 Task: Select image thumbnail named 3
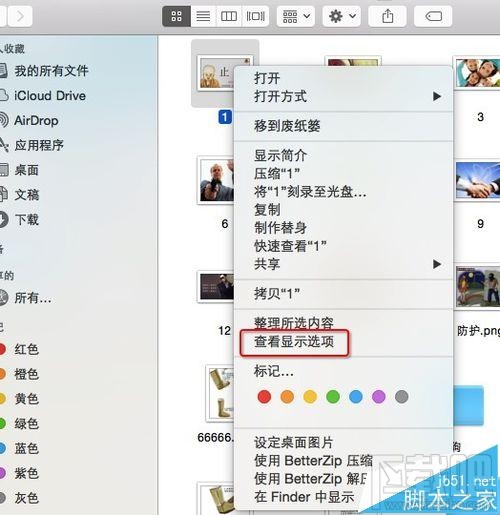(477, 73)
